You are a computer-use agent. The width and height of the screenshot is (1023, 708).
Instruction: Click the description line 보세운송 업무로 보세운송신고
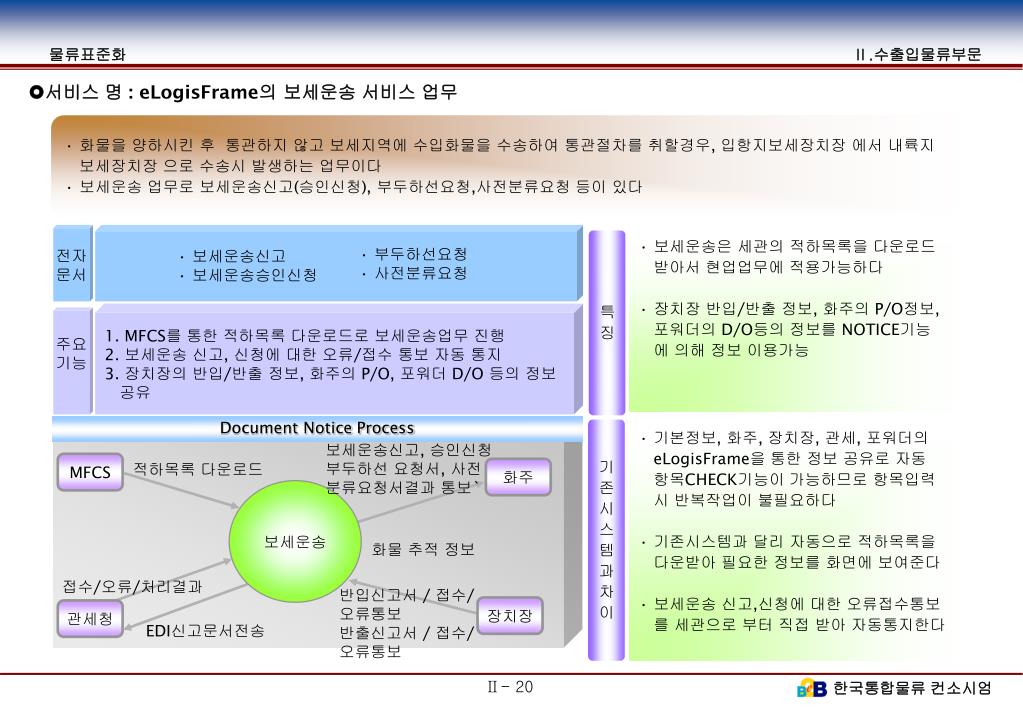[354, 187]
